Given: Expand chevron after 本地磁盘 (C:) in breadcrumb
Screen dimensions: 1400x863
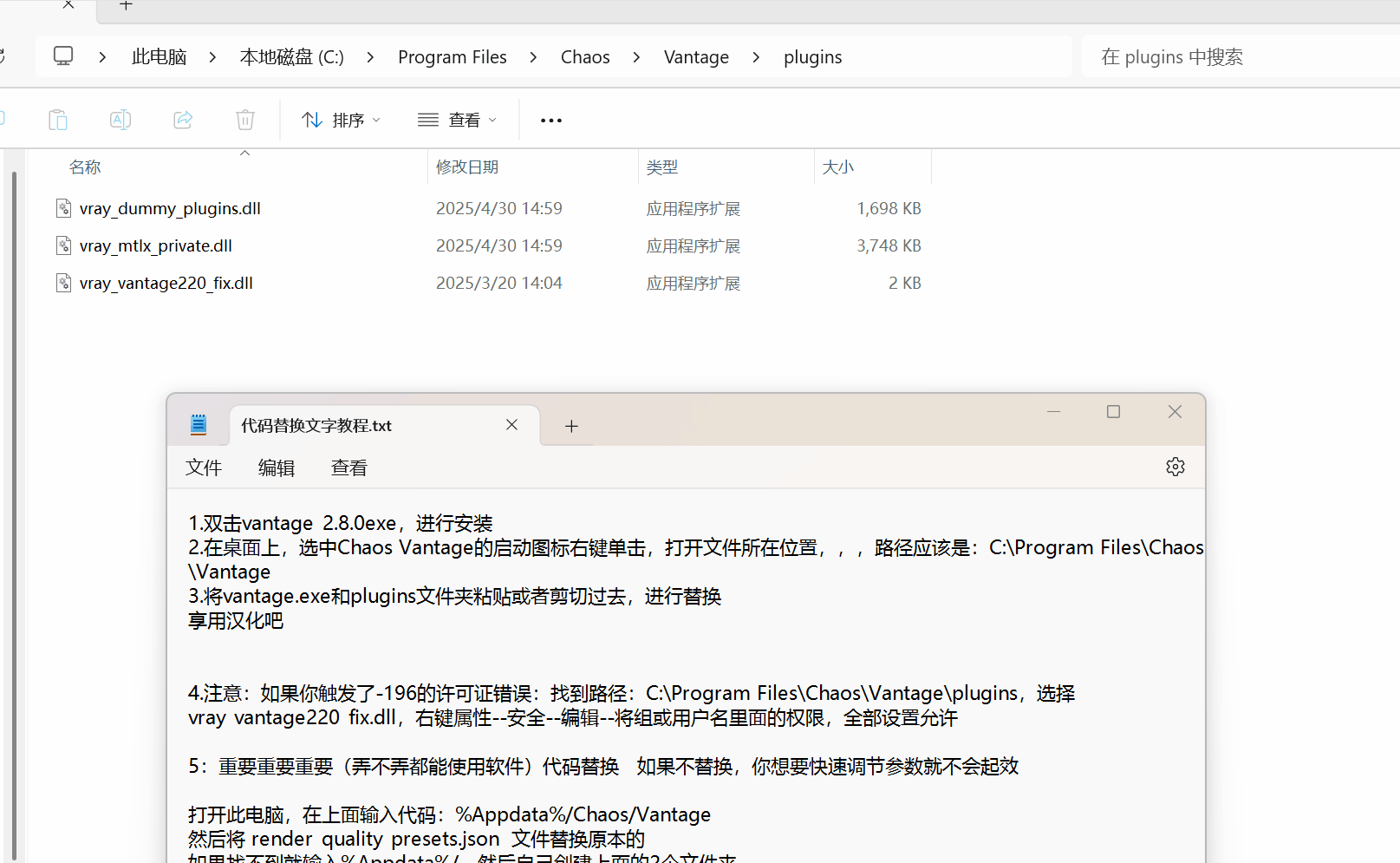Looking at the screenshot, I should coord(370,57).
